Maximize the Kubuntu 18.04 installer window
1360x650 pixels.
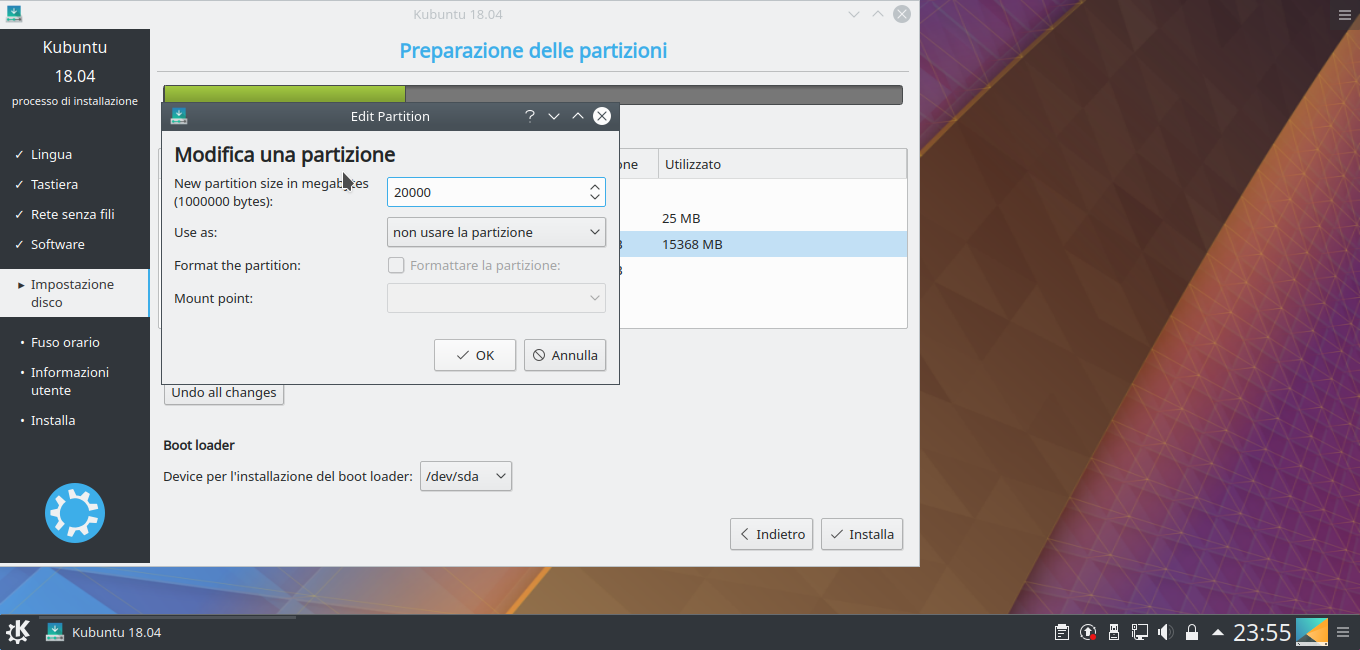[878, 14]
